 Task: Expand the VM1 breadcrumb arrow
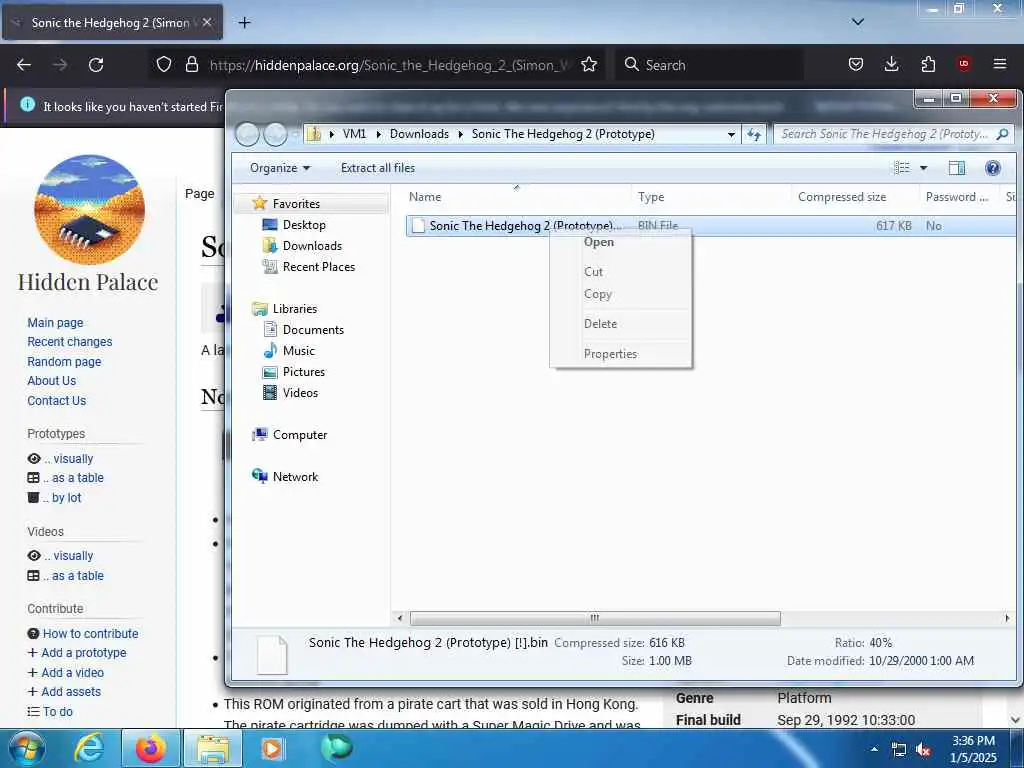click(378, 134)
